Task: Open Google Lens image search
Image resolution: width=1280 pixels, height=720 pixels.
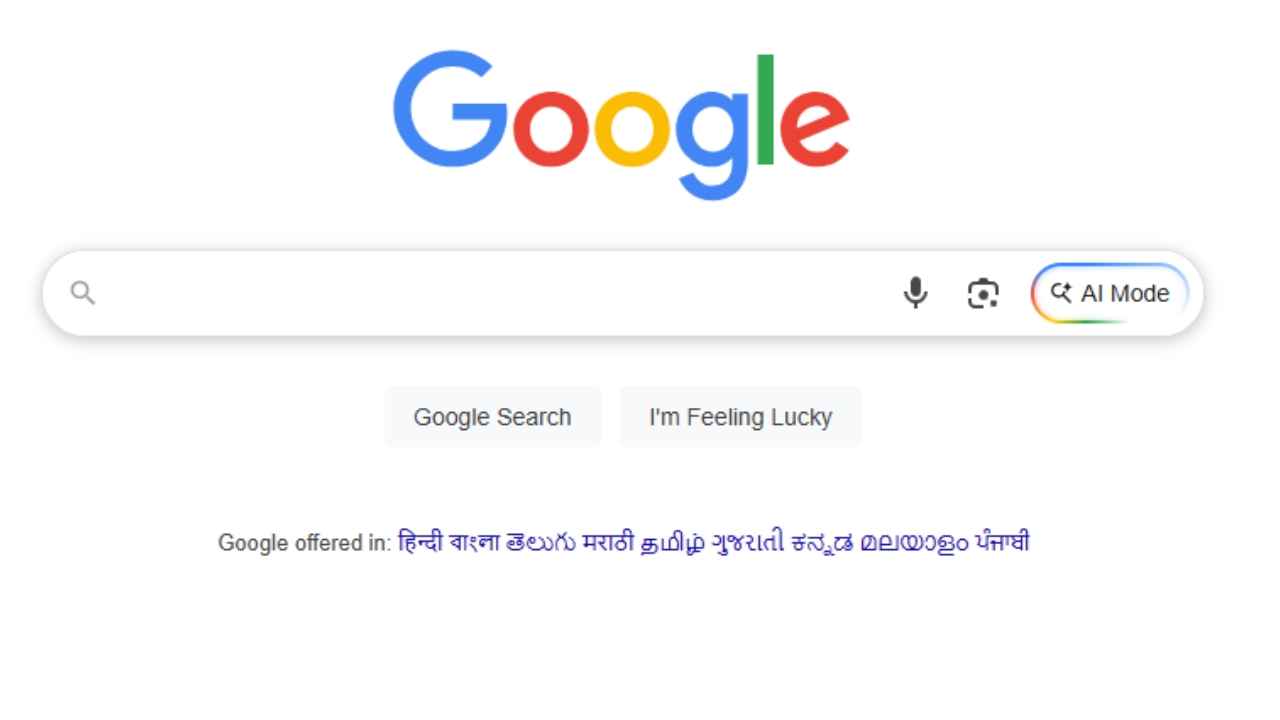Action: 983,293
